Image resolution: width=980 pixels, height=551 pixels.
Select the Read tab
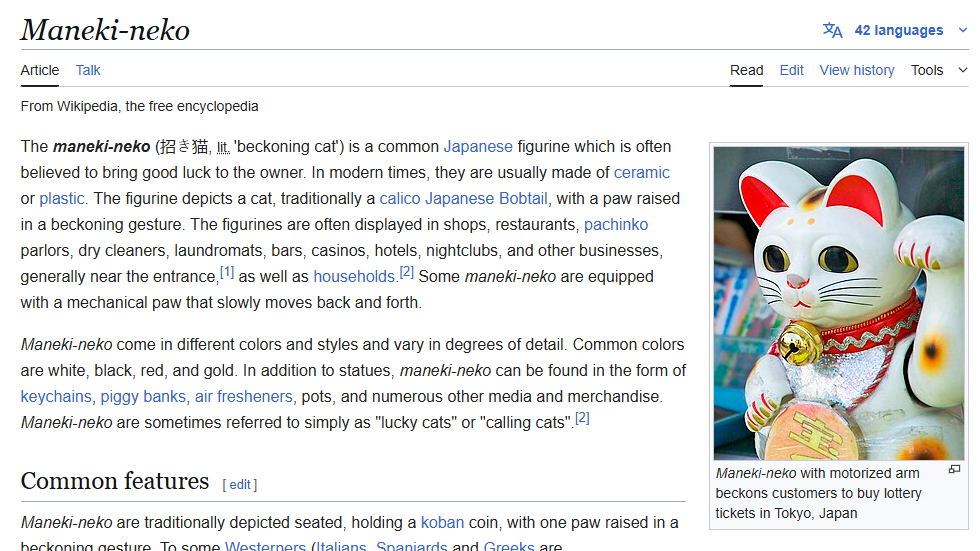click(746, 70)
